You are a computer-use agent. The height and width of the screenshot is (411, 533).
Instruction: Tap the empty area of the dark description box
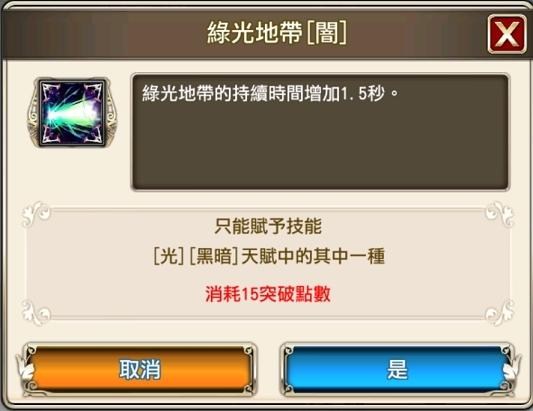(320, 150)
